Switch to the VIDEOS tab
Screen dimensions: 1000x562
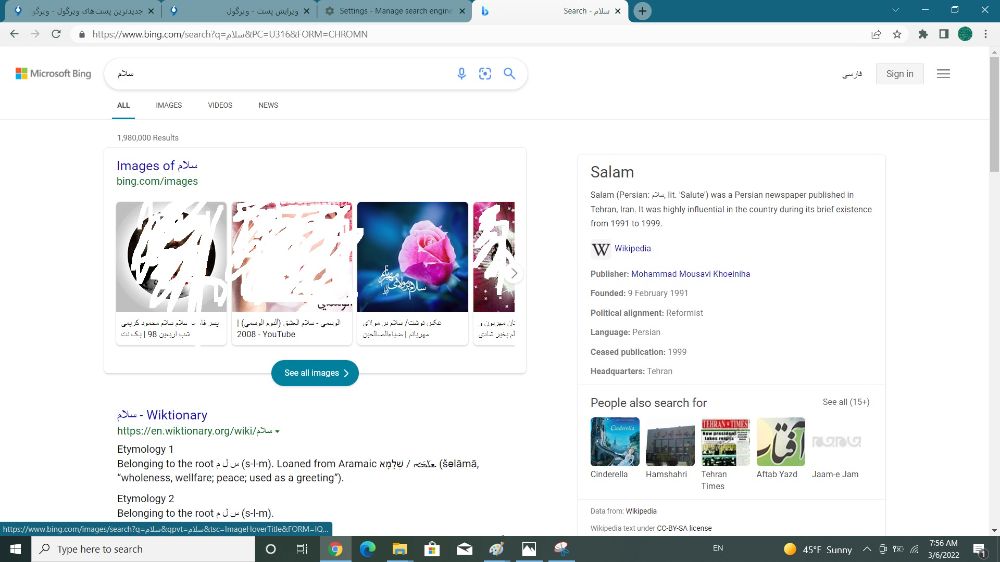(220, 105)
